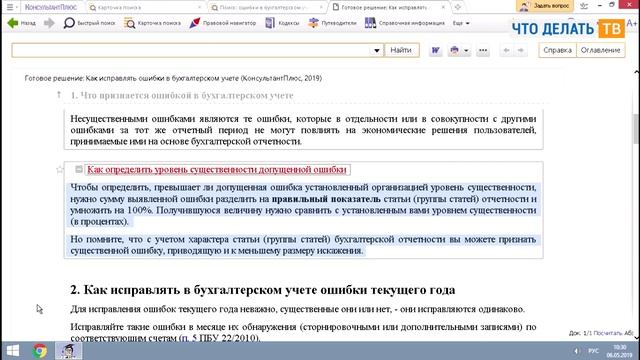
Task: Click the КонсультантПлюс logo tab
Action: (x=51, y=7)
